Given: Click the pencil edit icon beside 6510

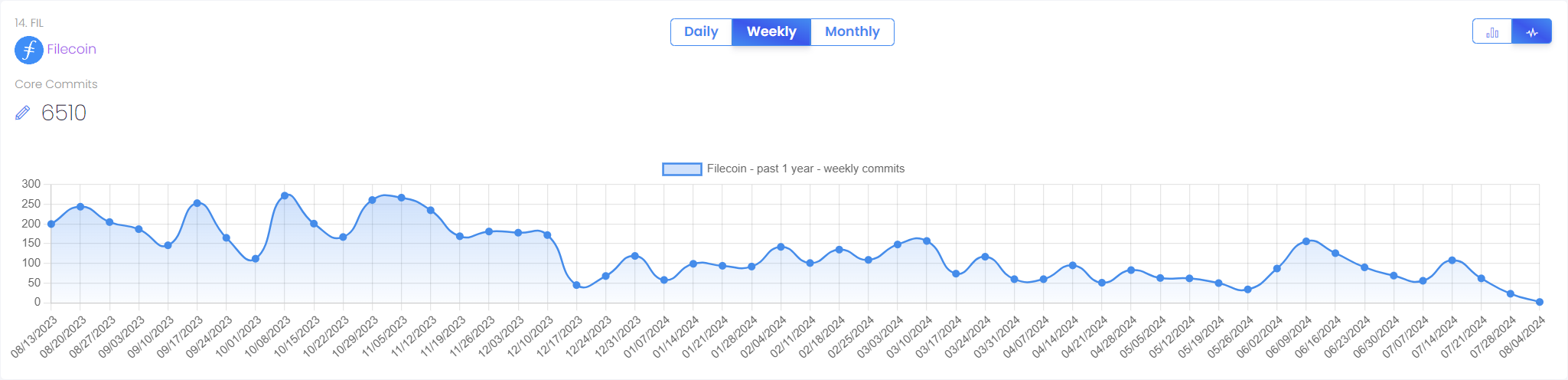Looking at the screenshot, I should 23,113.
